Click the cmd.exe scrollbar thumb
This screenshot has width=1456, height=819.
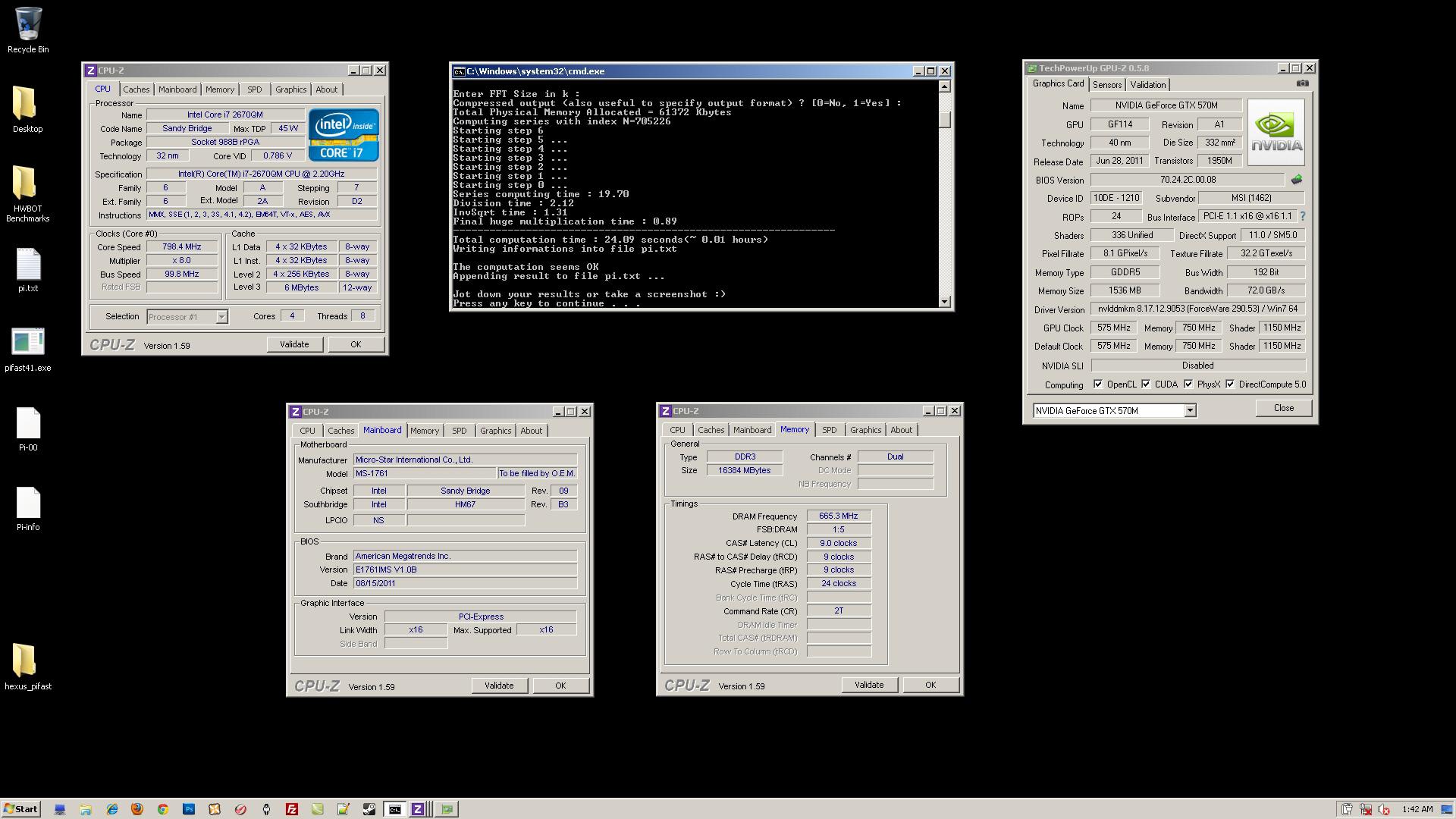pos(944,119)
